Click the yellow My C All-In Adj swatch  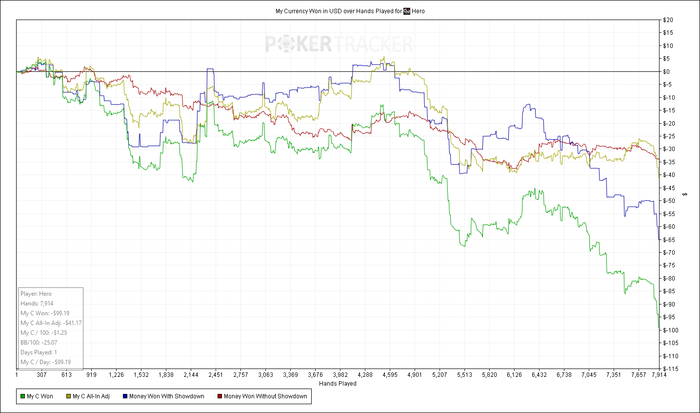coord(68,396)
